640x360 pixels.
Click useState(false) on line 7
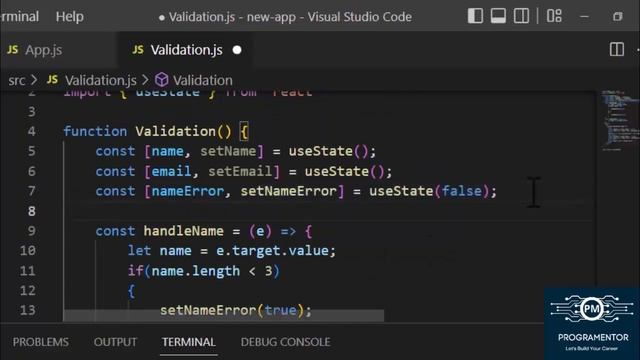point(429,191)
